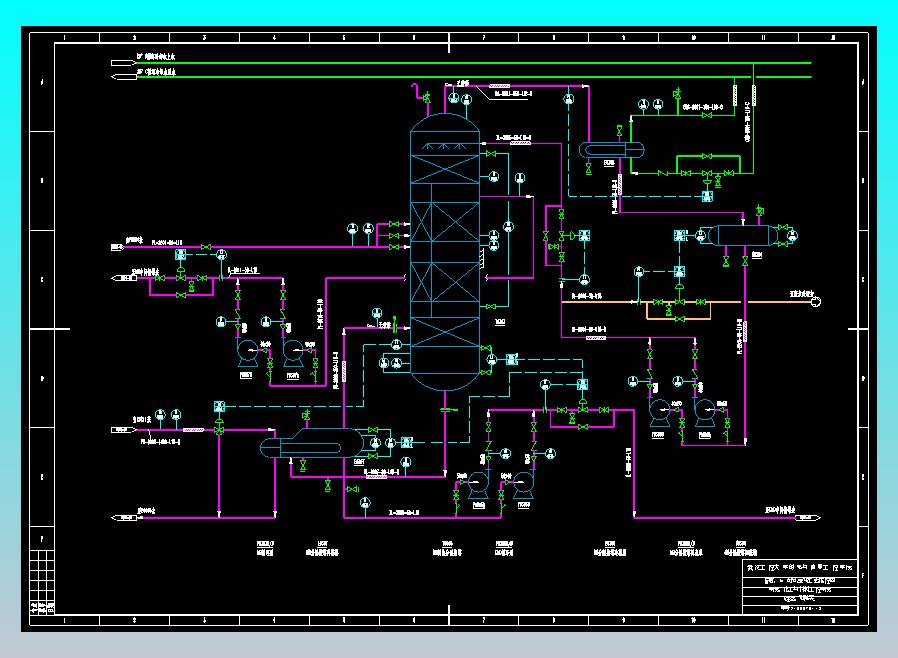Click the left column bottoms pump symbol
Image resolution: width=898 pixels, height=658 pixels.
478,484
